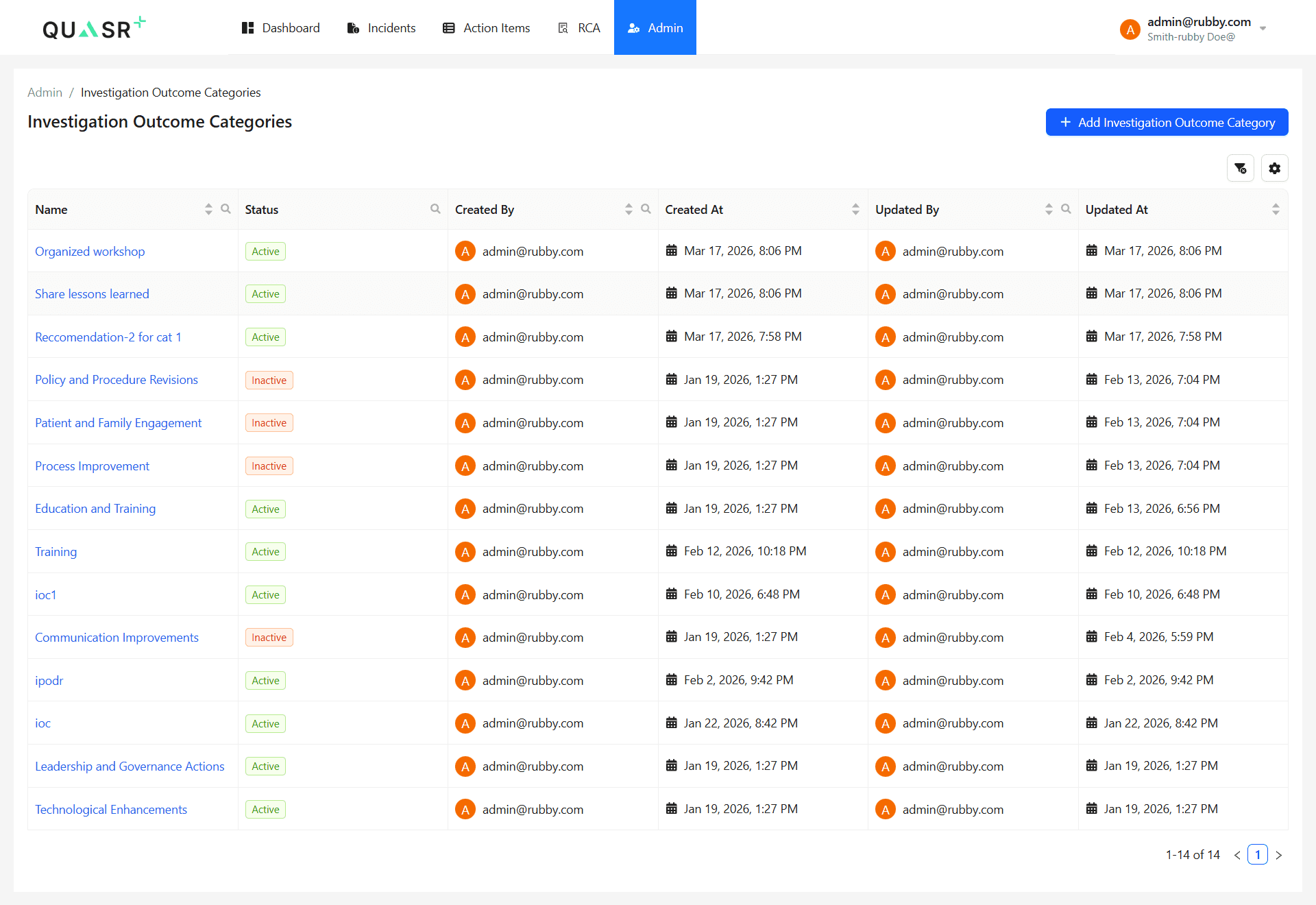Select page 1 in the paginator
The image size is (1316, 905).
pyautogui.click(x=1258, y=855)
